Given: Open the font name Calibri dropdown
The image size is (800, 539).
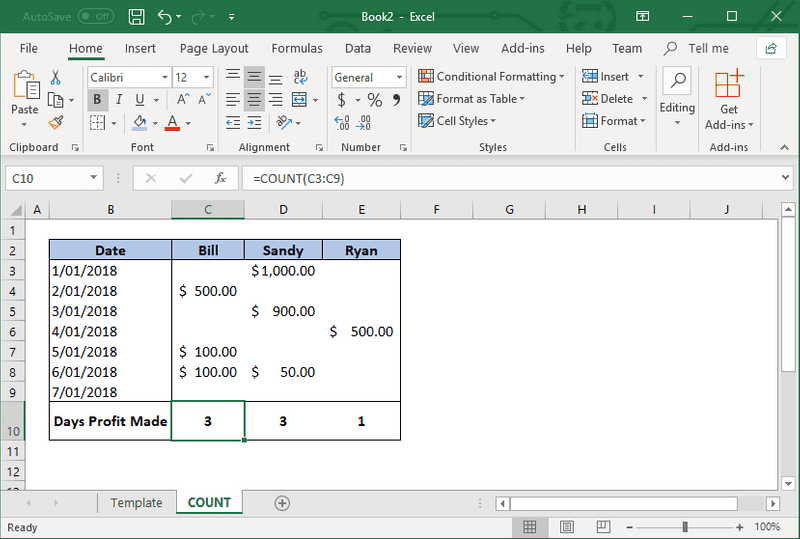Looking at the screenshot, I should tap(165, 78).
